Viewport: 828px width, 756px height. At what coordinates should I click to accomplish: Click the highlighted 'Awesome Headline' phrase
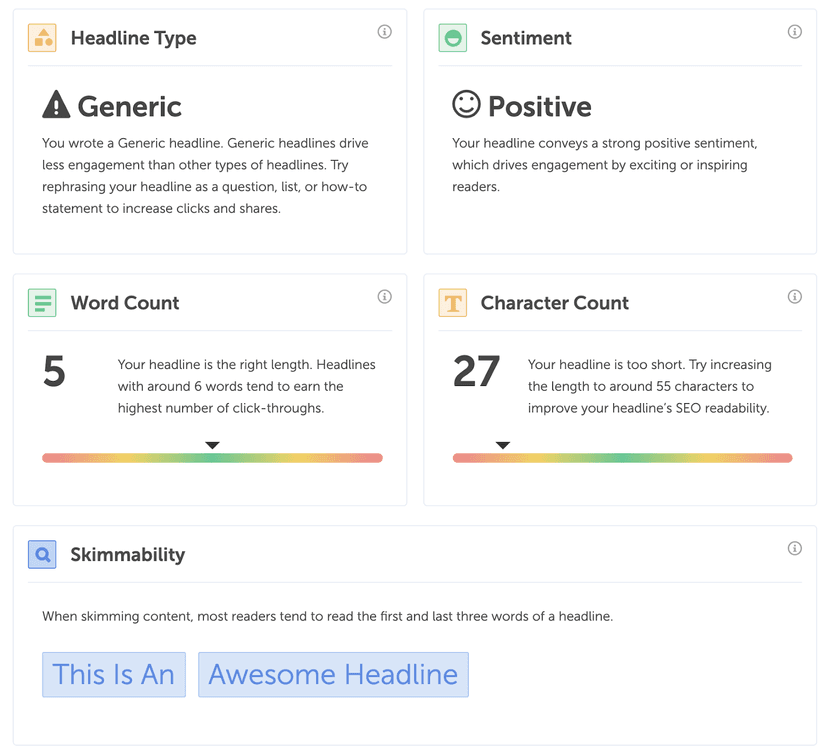click(333, 675)
